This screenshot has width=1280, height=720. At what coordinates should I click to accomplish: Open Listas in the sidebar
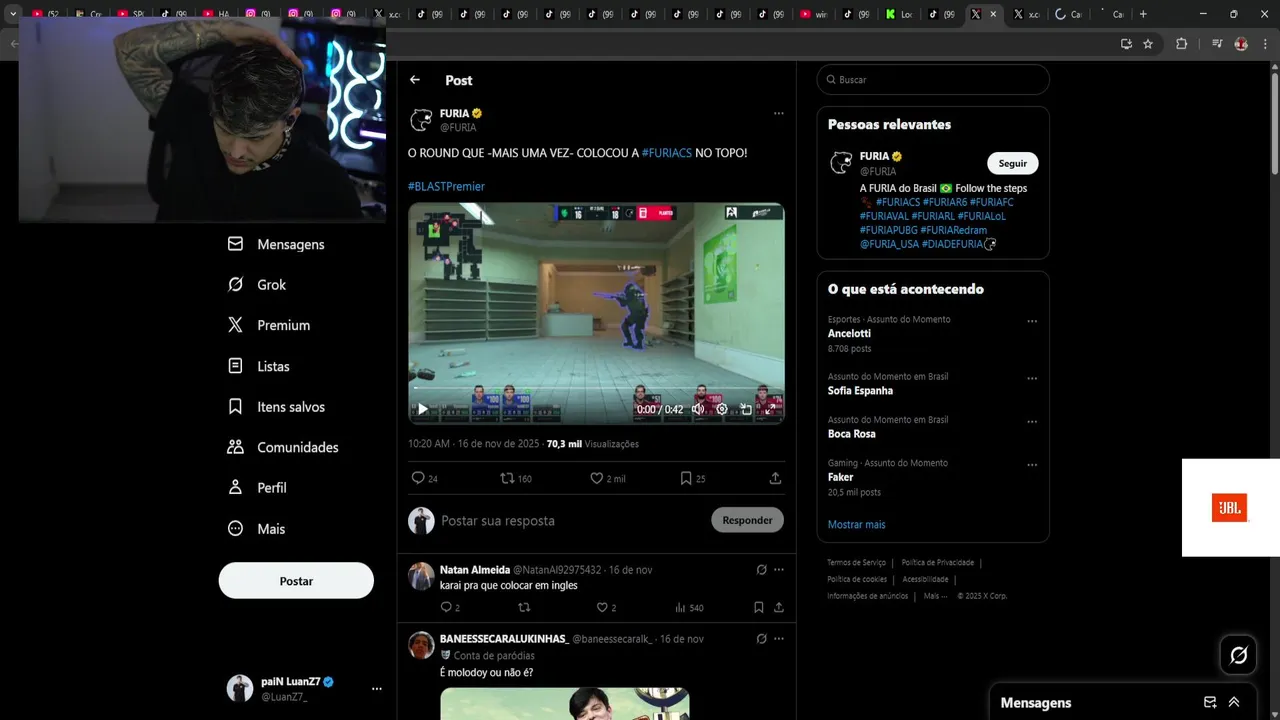(259, 366)
